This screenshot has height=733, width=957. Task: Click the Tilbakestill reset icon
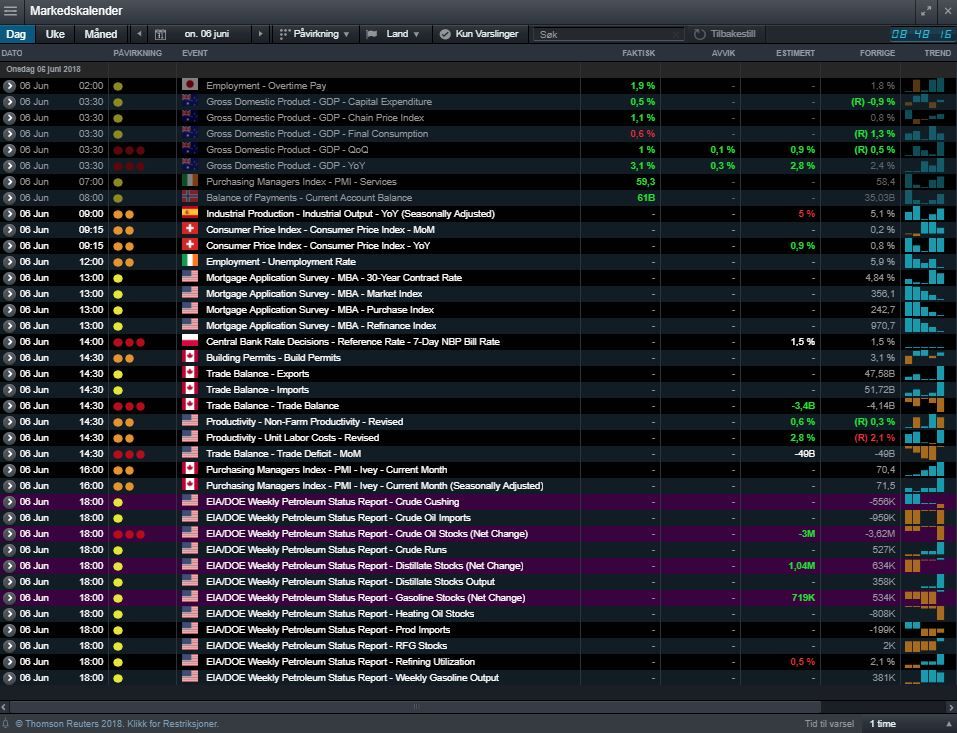tap(699, 34)
